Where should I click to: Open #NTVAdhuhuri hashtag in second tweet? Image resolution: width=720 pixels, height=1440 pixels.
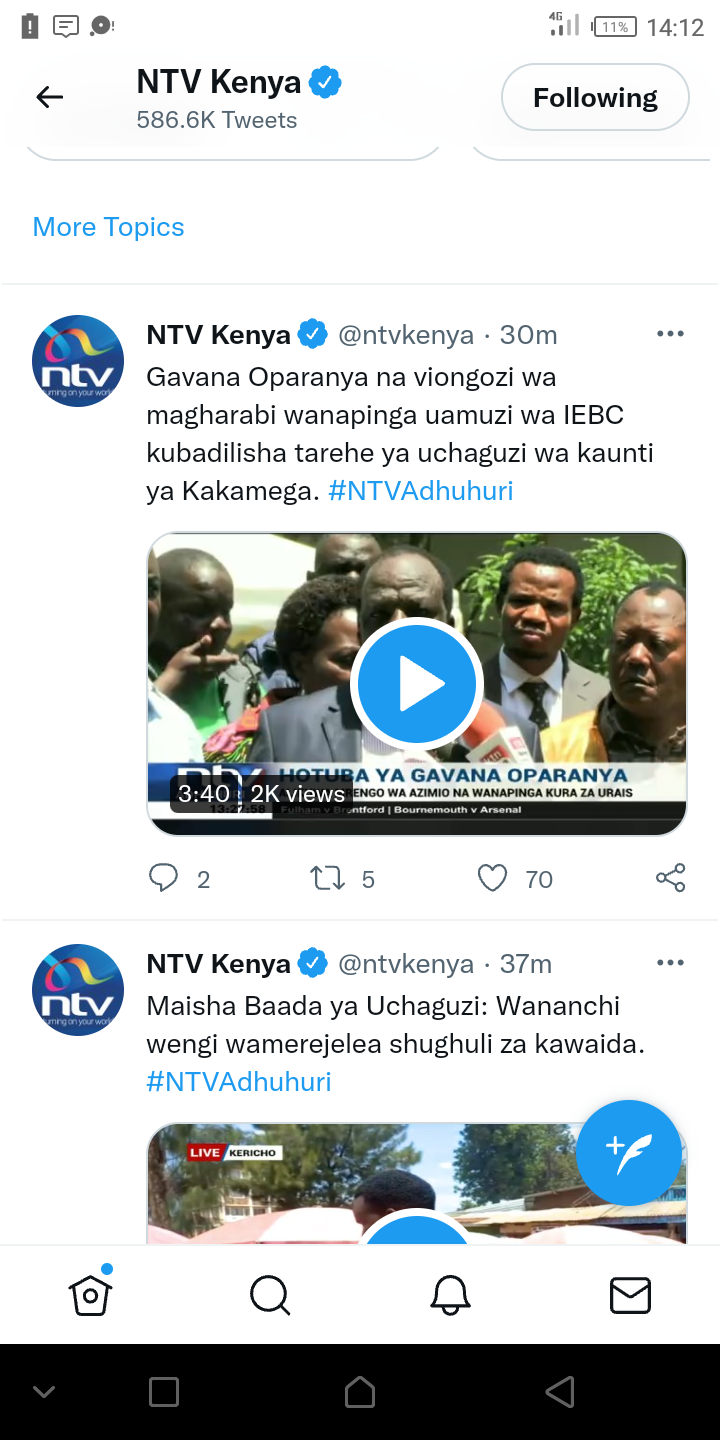click(x=239, y=1082)
